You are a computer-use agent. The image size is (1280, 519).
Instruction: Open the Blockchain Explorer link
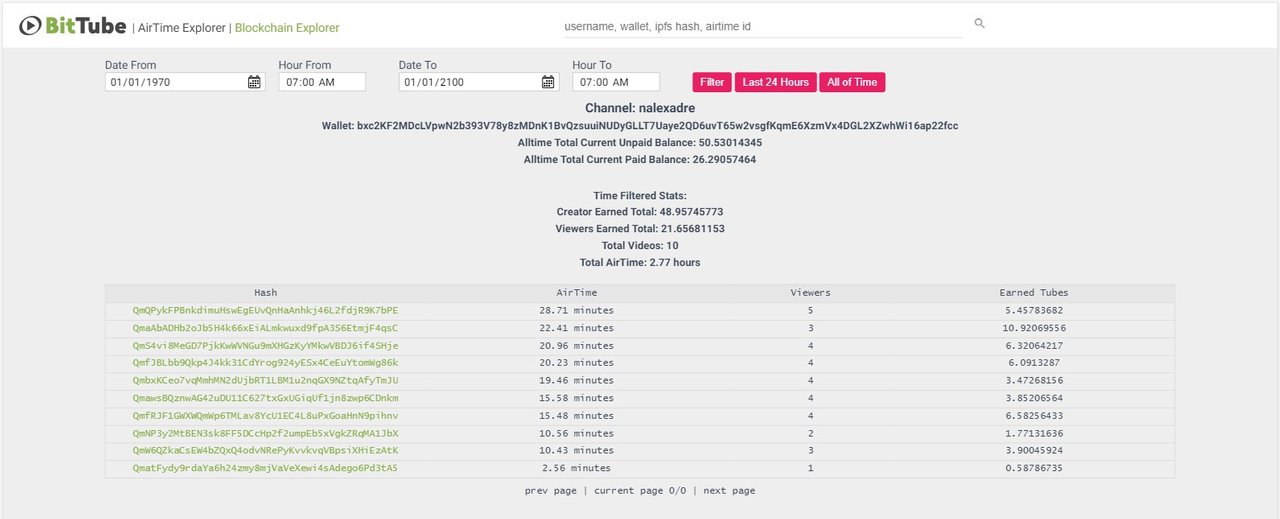[287, 28]
